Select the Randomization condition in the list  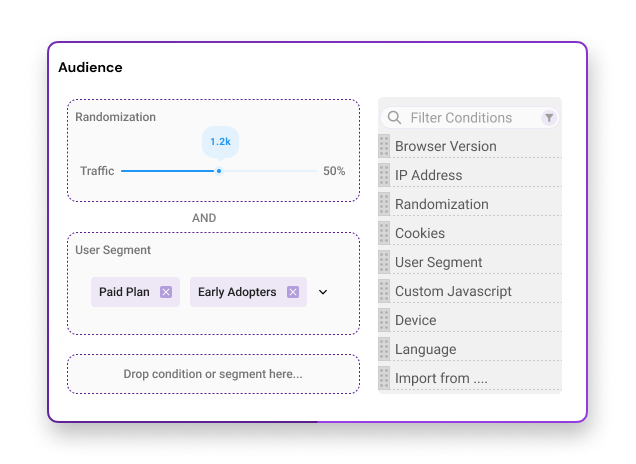(442, 204)
